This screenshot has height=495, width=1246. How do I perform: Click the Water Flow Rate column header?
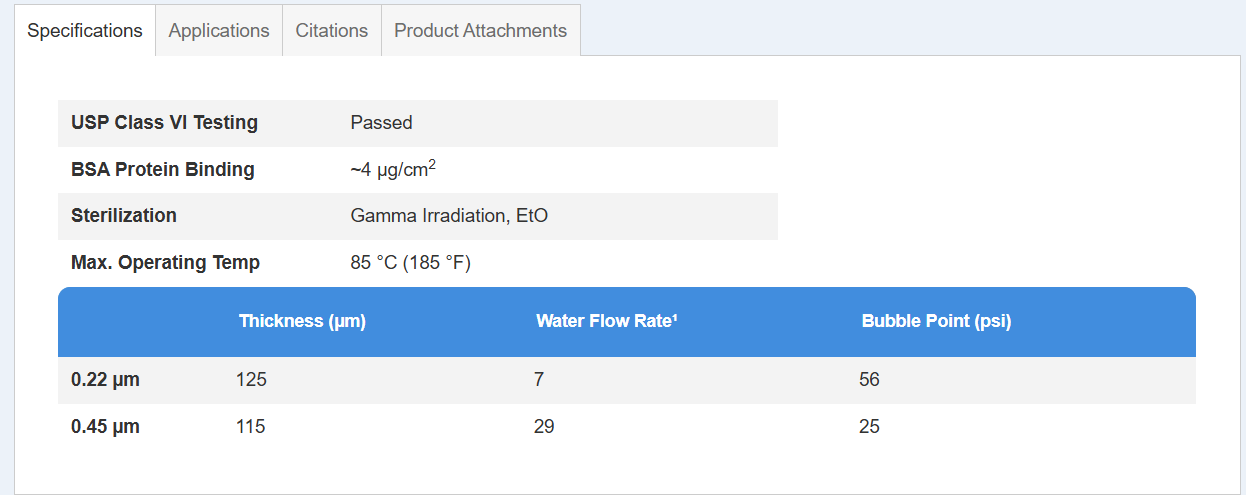(x=607, y=321)
